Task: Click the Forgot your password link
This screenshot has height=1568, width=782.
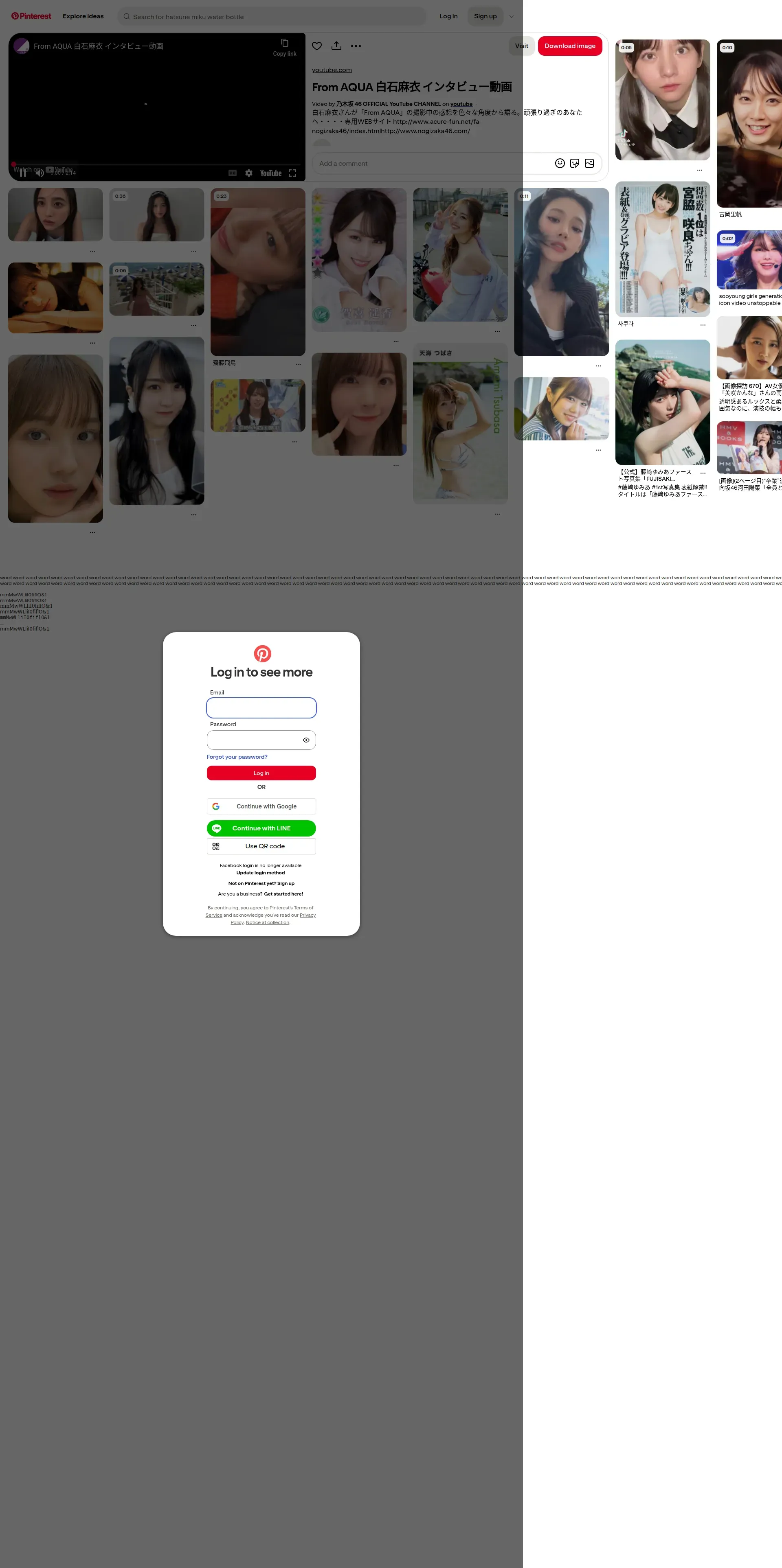Action: (237, 757)
